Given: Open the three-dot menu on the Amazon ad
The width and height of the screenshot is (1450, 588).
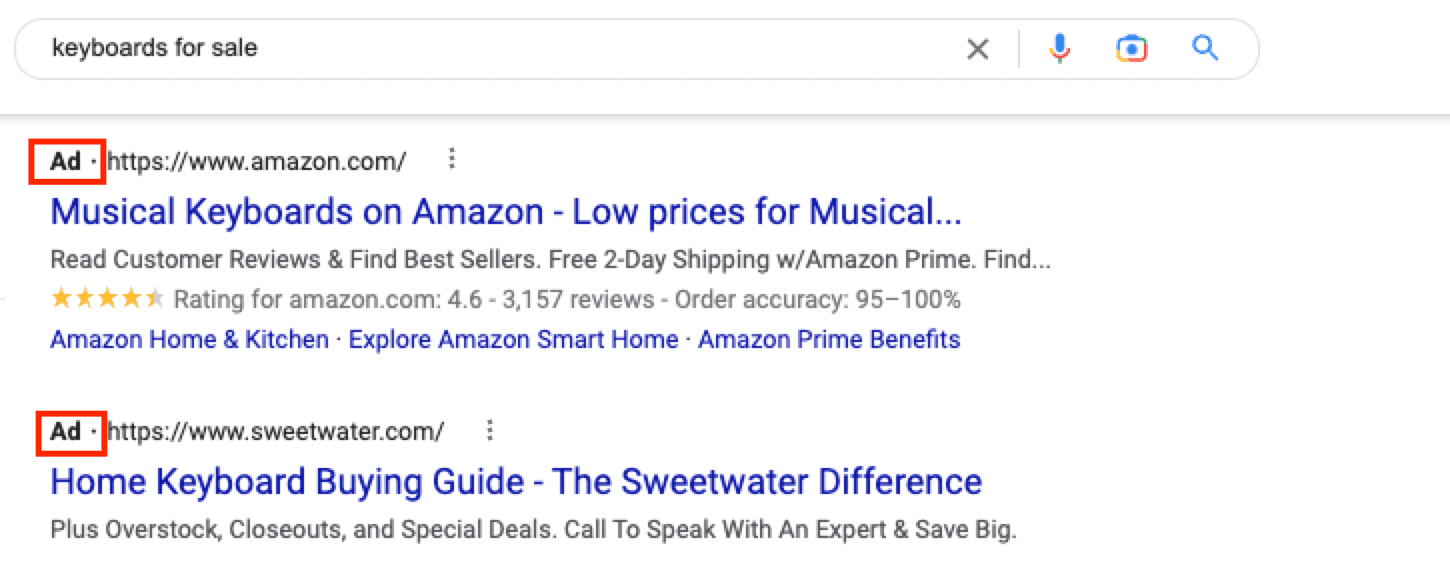Looking at the screenshot, I should [x=452, y=158].
